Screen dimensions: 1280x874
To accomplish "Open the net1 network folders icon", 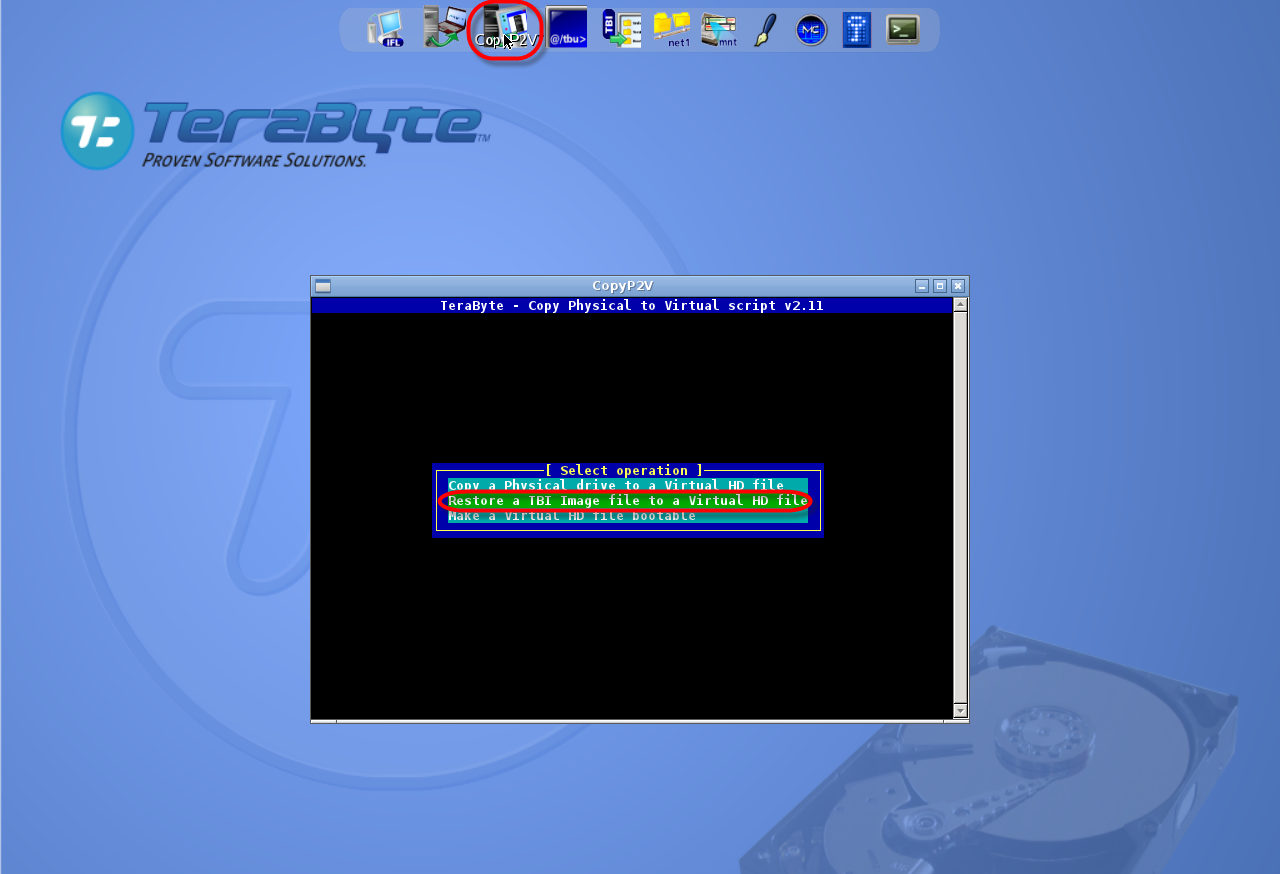I will 673,30.
